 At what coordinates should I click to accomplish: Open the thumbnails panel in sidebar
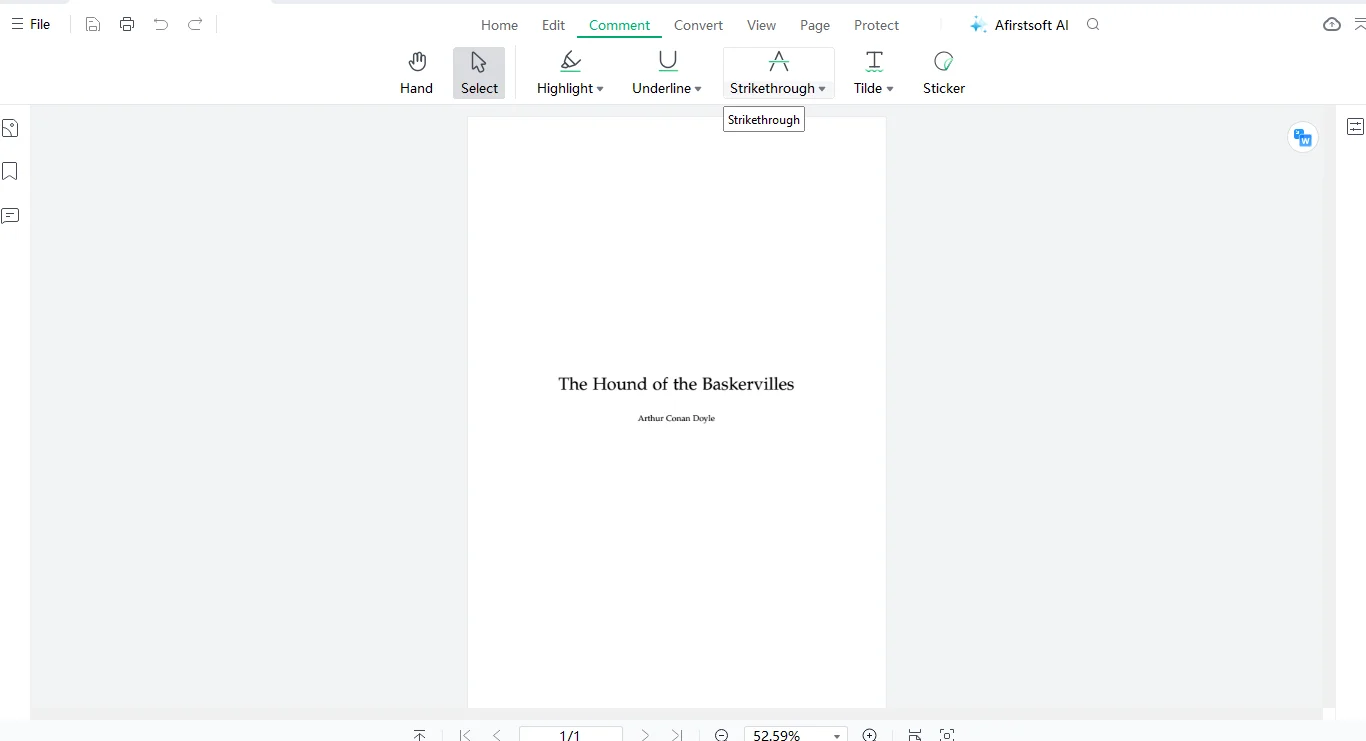pos(10,128)
